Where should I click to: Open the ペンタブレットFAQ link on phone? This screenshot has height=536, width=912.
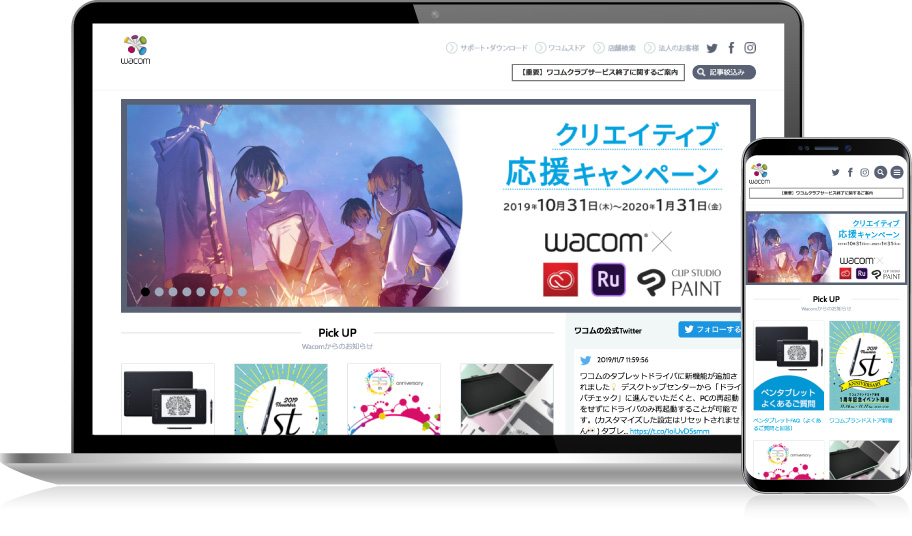tap(788, 424)
